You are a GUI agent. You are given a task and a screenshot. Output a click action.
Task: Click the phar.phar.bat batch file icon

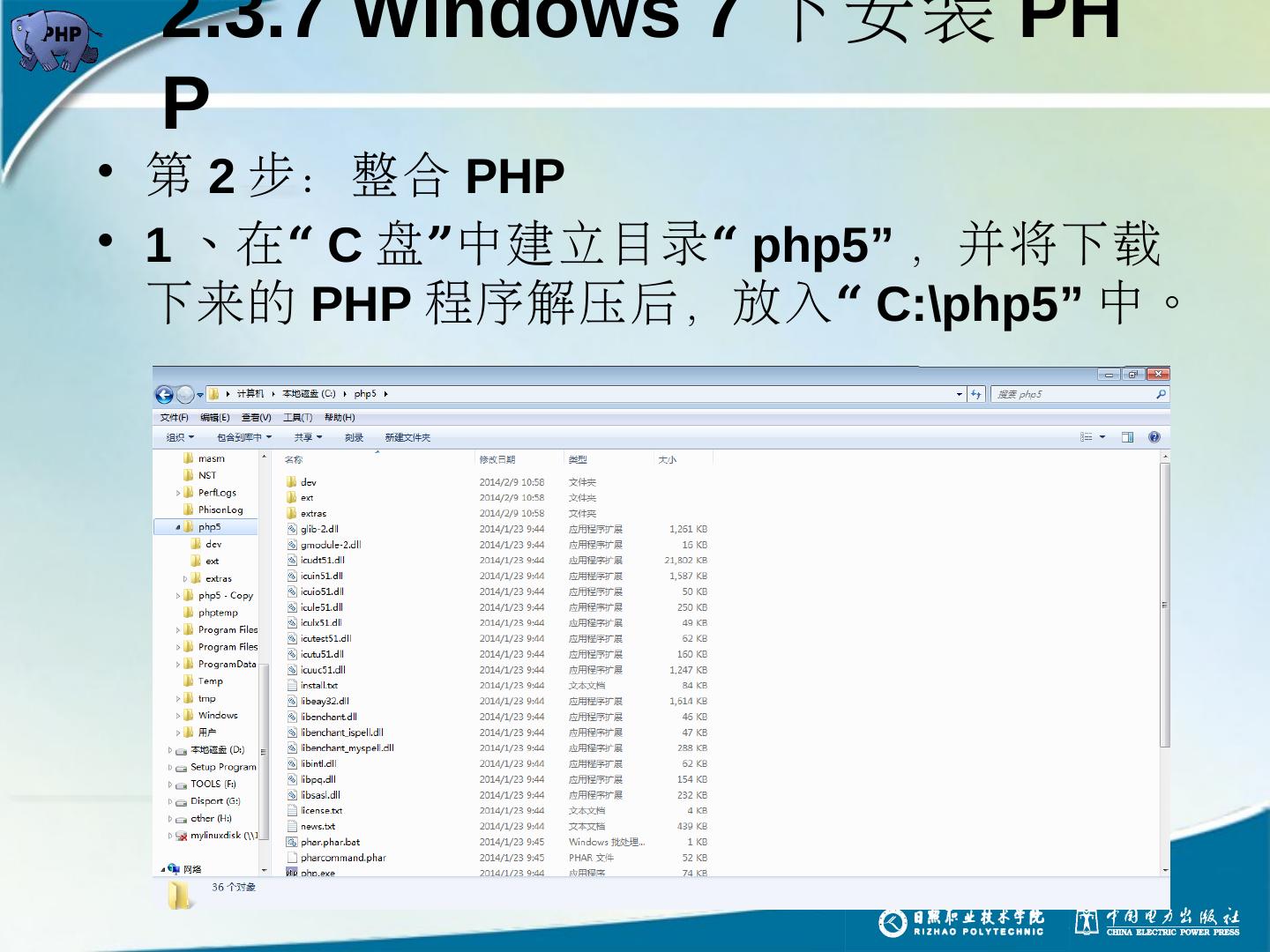click(x=292, y=842)
